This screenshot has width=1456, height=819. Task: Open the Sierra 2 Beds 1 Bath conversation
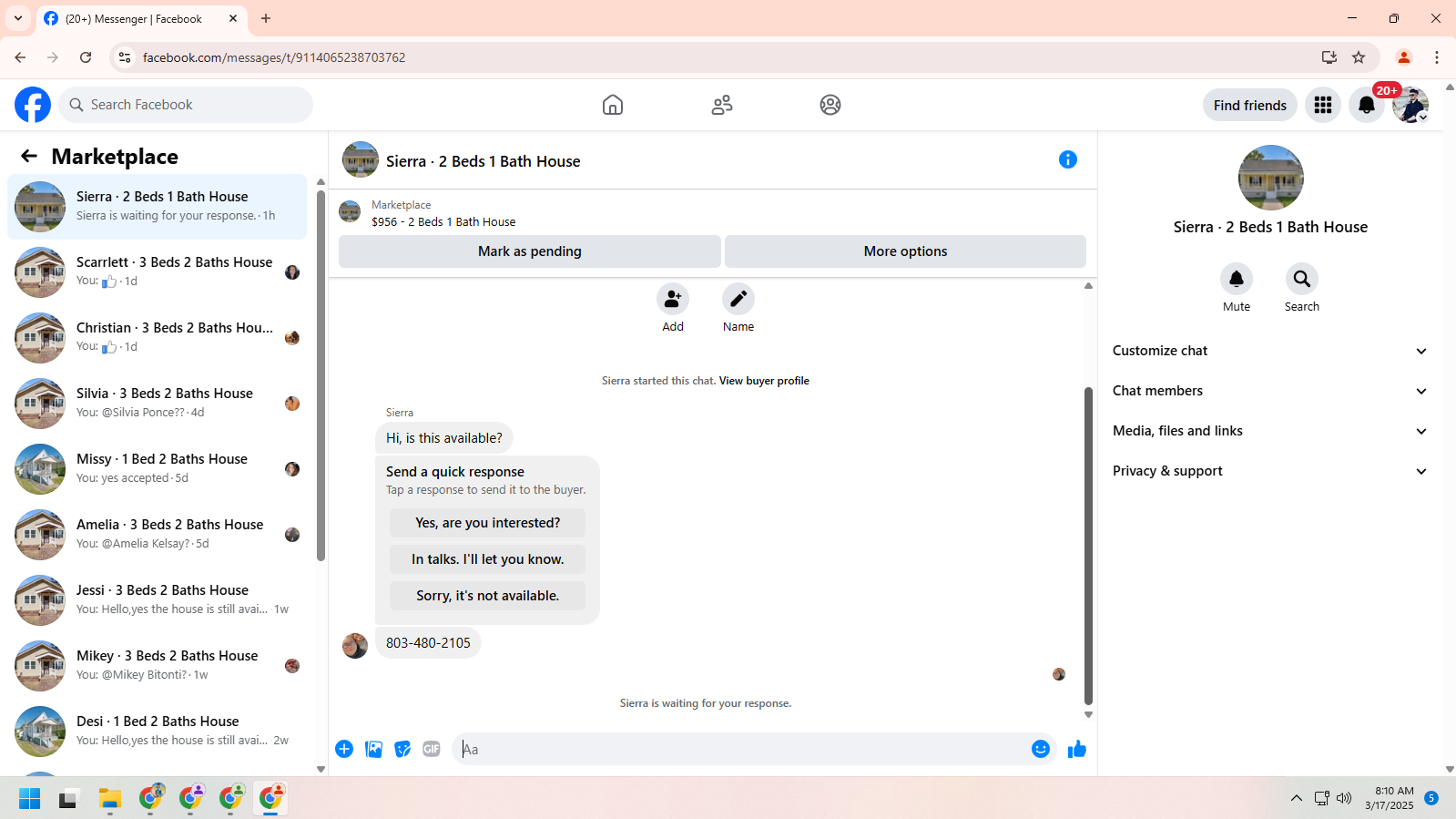158,207
